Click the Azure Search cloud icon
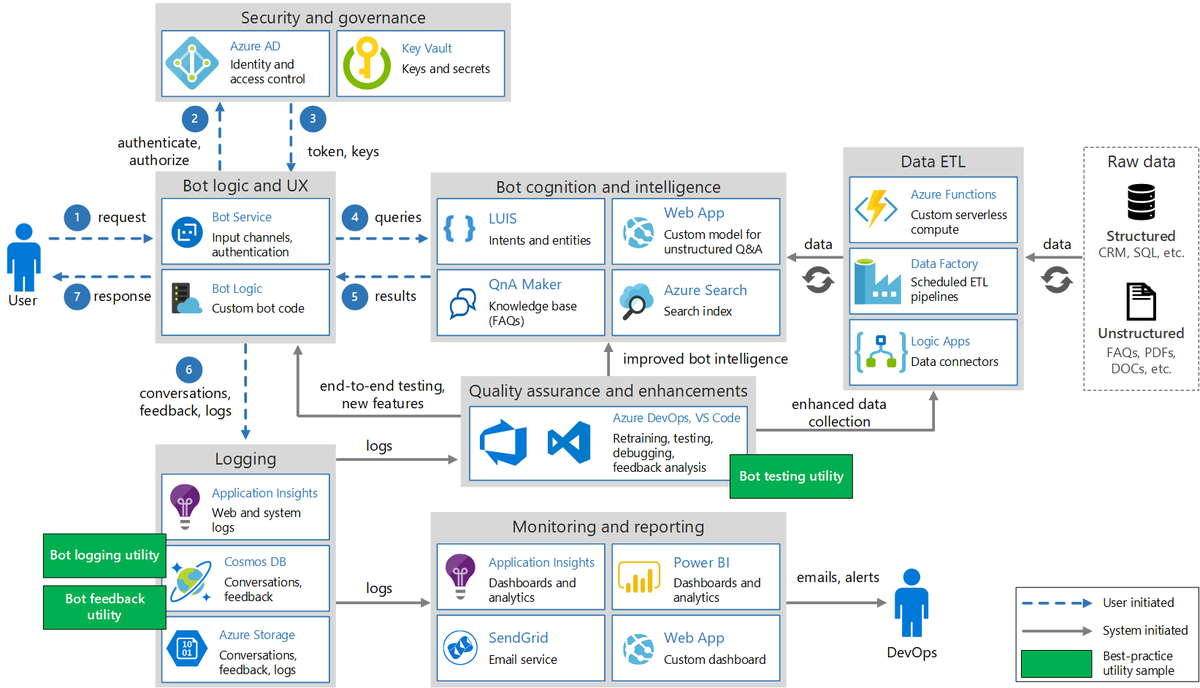The width and height of the screenshot is (1200, 688). 637,301
